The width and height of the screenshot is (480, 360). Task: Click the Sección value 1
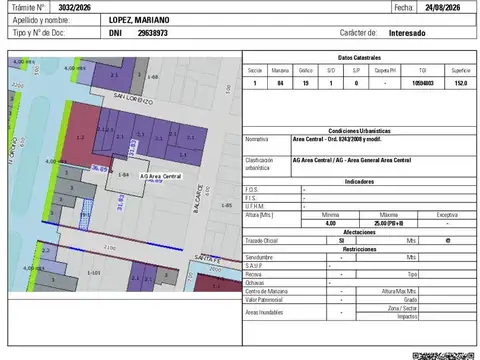coord(255,83)
